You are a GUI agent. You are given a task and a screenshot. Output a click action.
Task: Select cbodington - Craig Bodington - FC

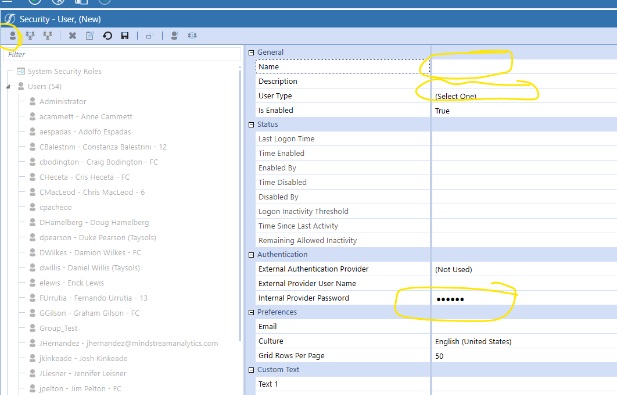tap(99, 162)
